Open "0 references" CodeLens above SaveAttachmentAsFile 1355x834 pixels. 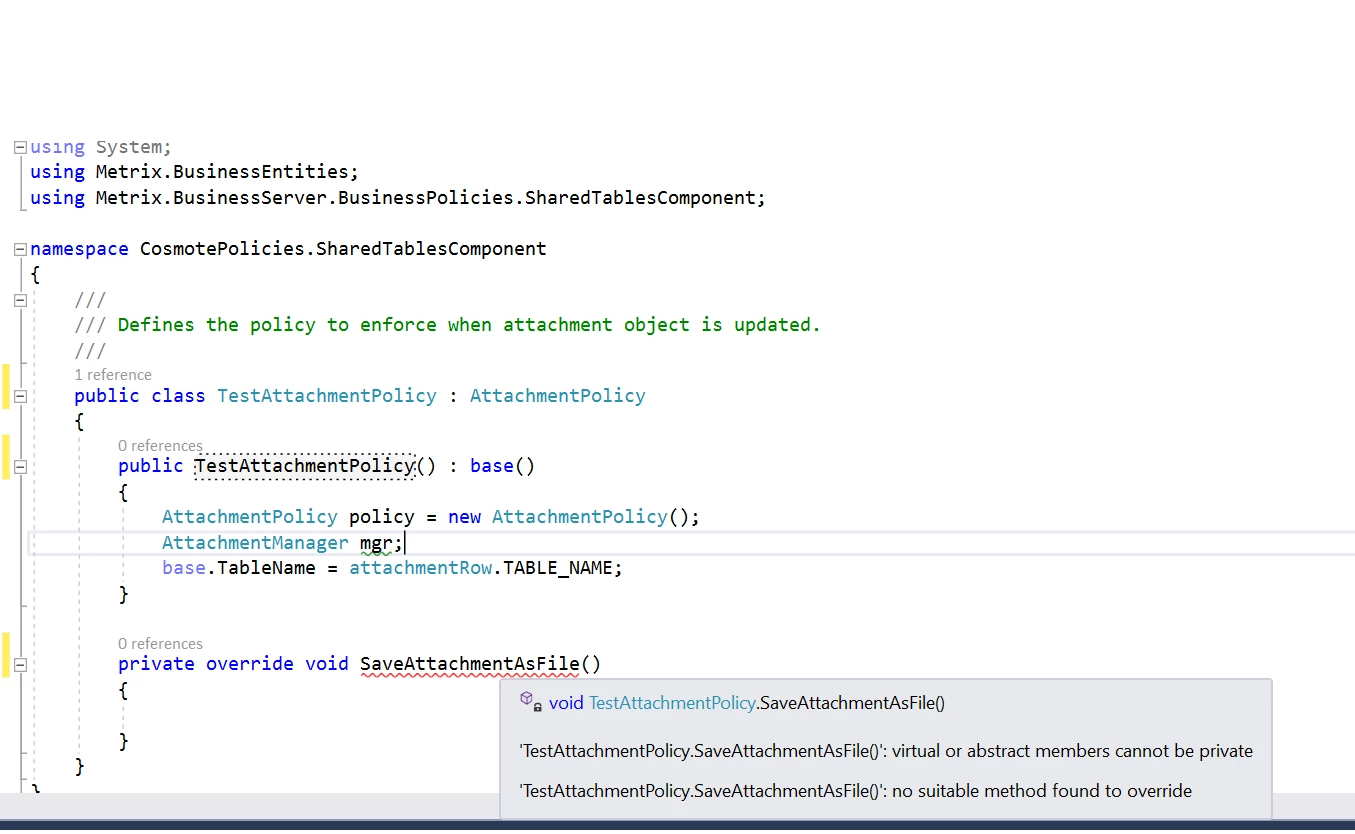click(160, 644)
